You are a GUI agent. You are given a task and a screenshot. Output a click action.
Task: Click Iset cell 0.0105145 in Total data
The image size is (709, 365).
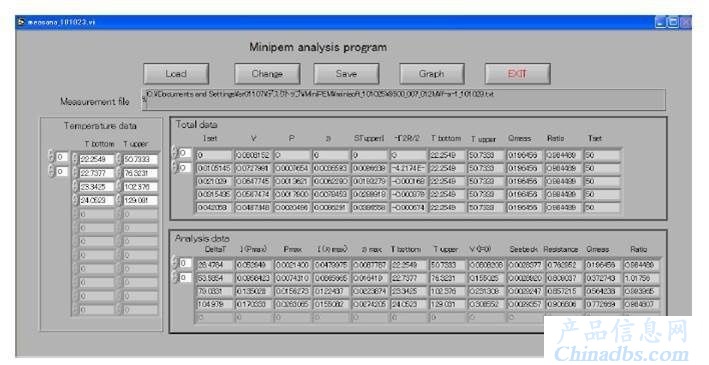213,168
